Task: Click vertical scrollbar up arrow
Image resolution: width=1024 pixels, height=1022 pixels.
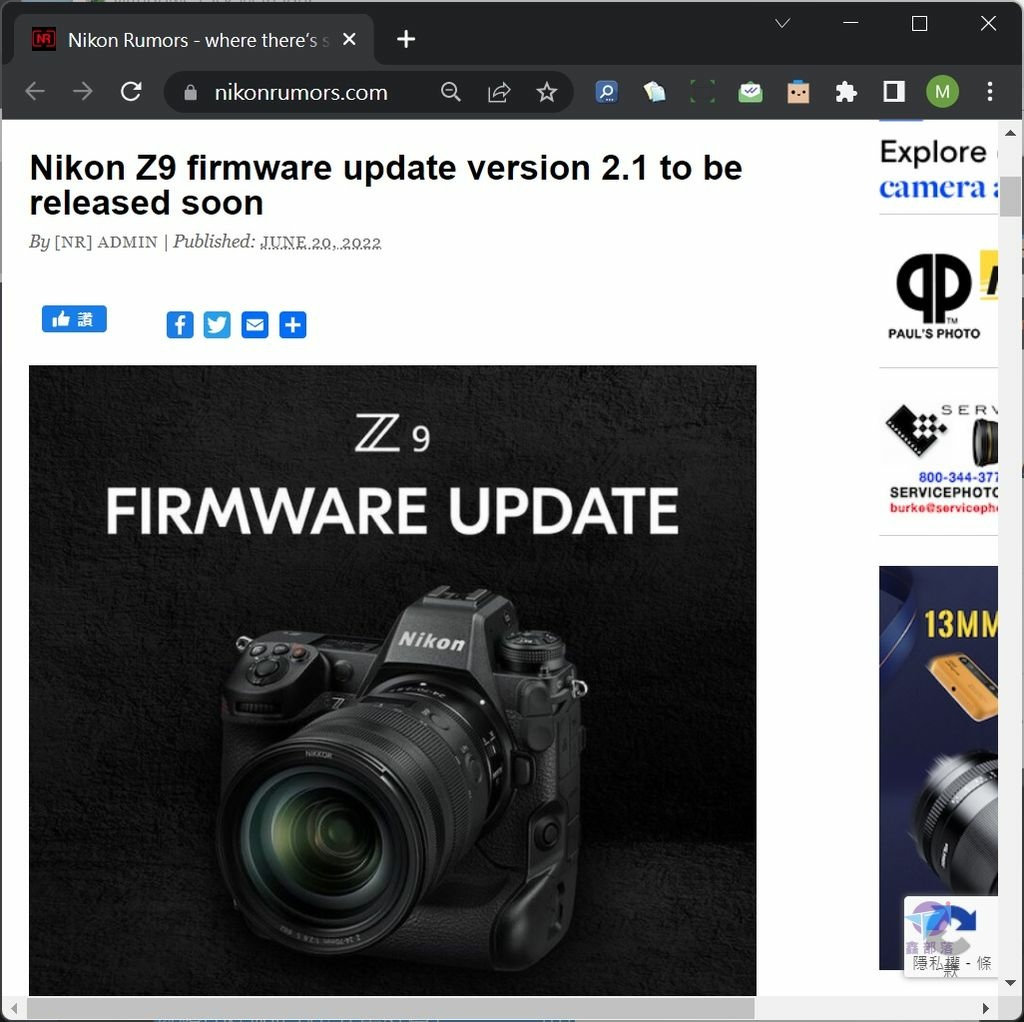Action: click(1010, 133)
